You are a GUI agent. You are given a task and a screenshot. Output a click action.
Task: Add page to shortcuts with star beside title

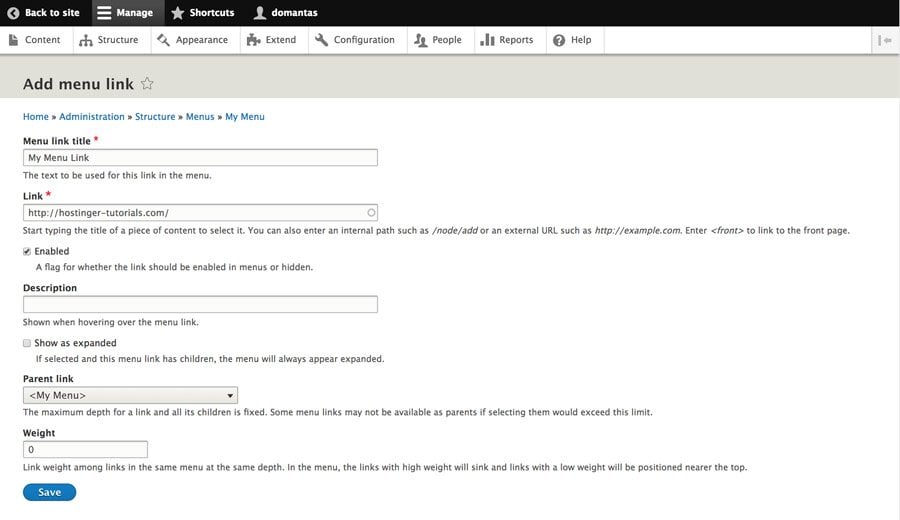click(x=147, y=83)
